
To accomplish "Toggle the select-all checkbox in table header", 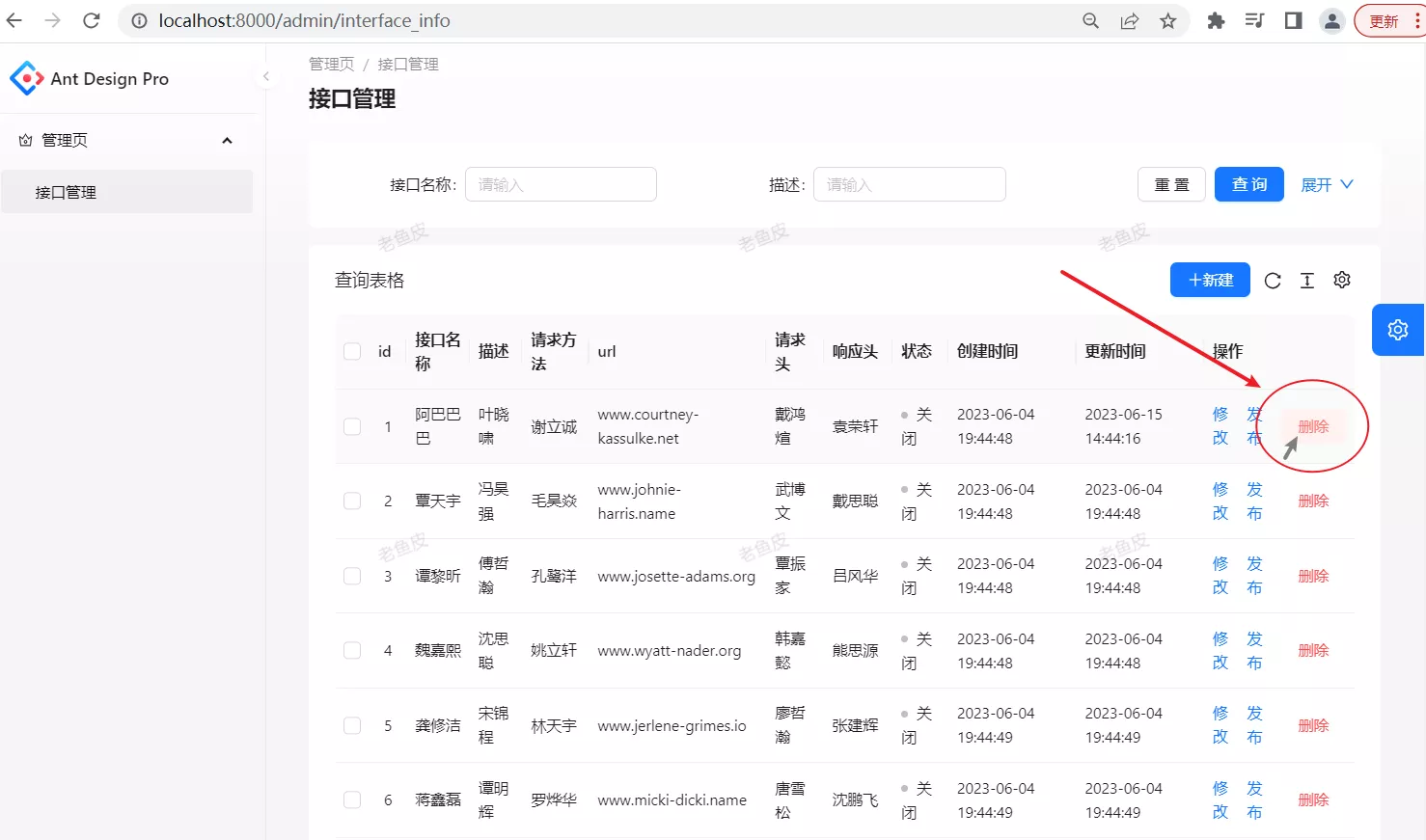I will pos(352,351).
